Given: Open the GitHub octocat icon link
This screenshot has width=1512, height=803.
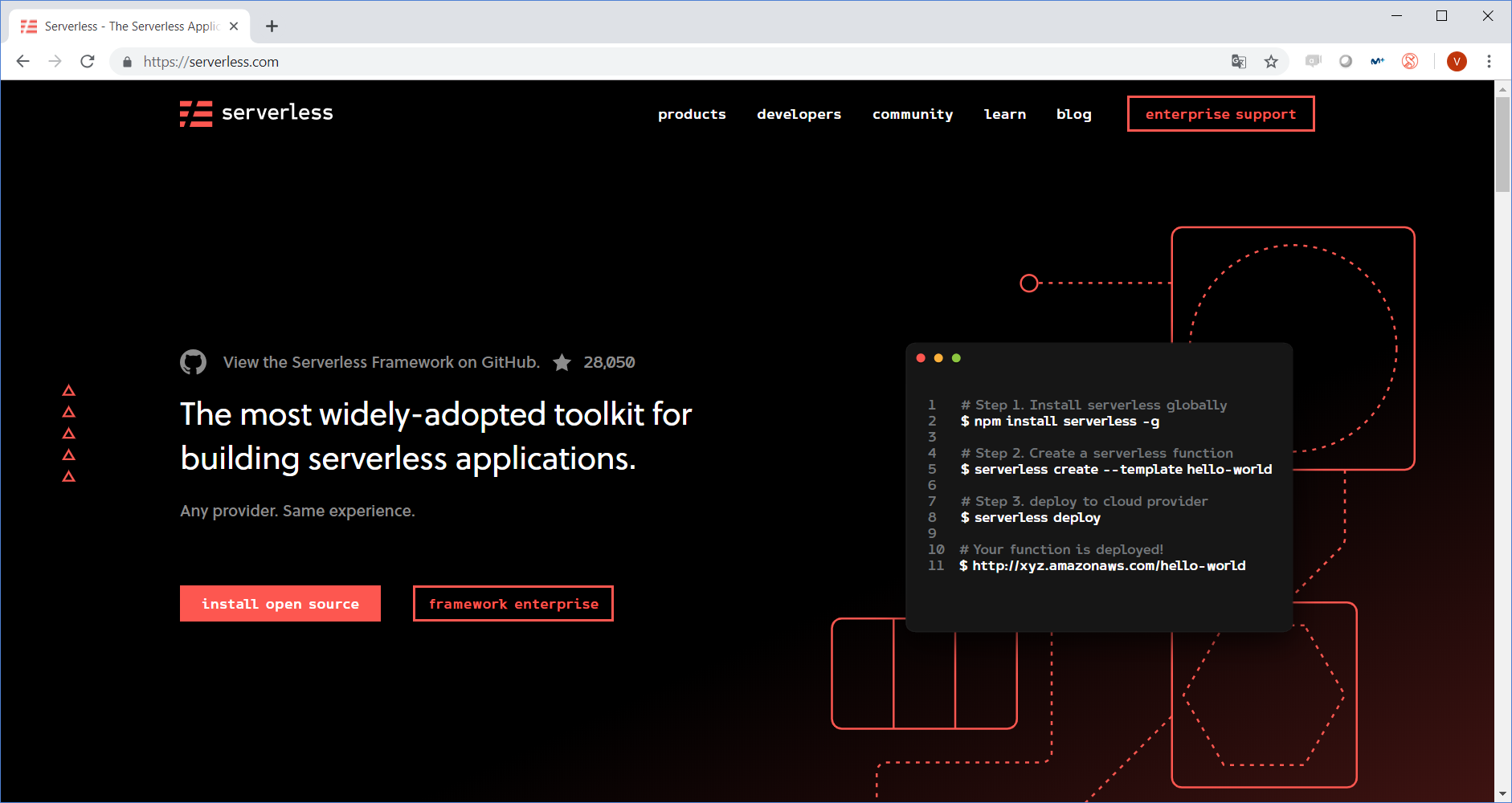Looking at the screenshot, I should click(x=193, y=362).
